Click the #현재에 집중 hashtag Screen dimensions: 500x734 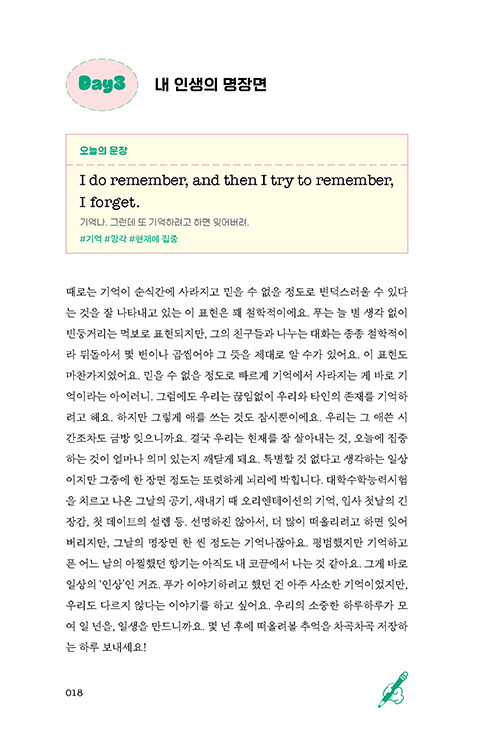tap(154, 239)
